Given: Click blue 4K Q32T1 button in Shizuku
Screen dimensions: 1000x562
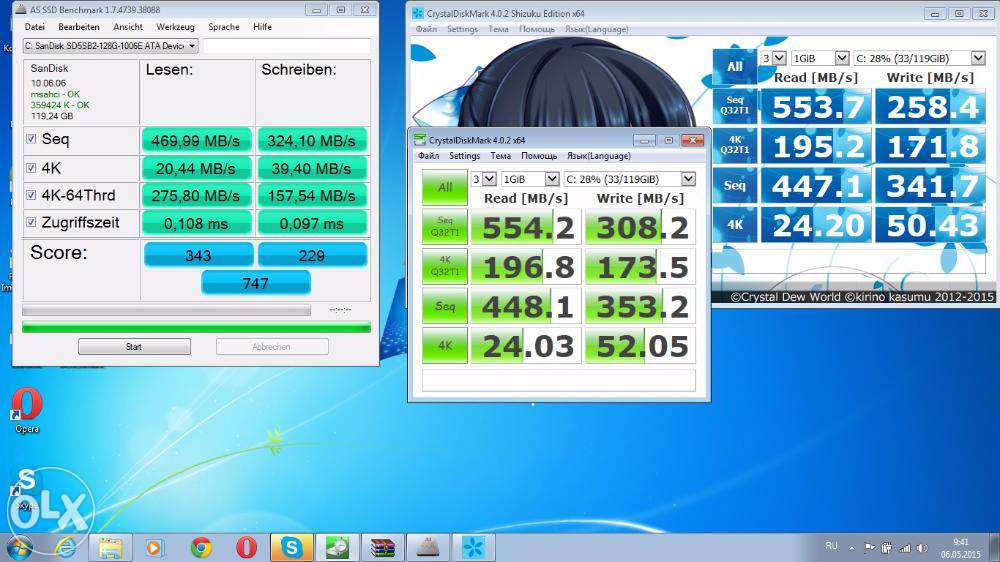Looking at the screenshot, I should (735, 145).
